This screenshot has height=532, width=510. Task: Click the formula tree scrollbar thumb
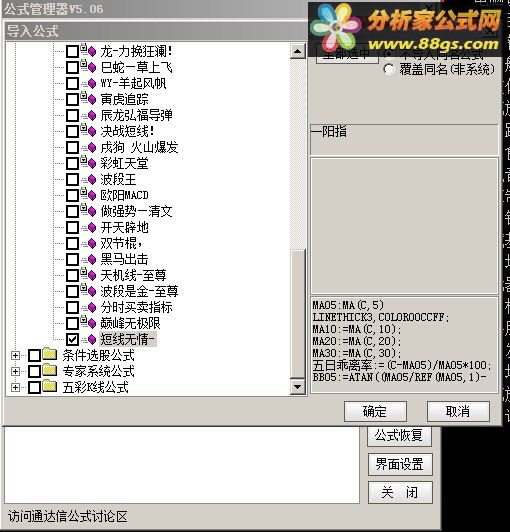[x=298, y=314]
